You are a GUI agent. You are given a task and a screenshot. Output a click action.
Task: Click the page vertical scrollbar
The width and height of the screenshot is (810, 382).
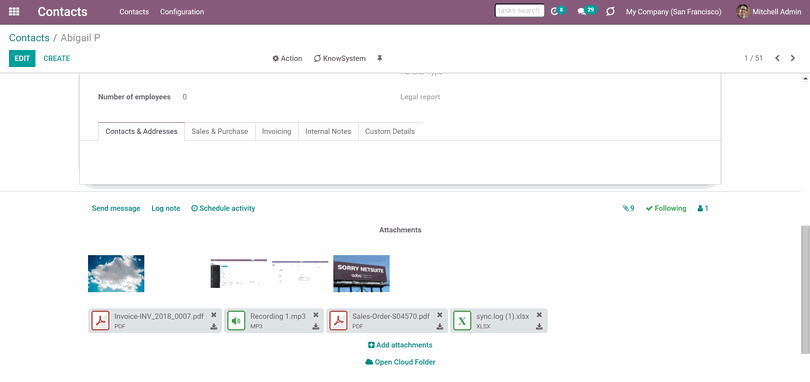(805, 289)
